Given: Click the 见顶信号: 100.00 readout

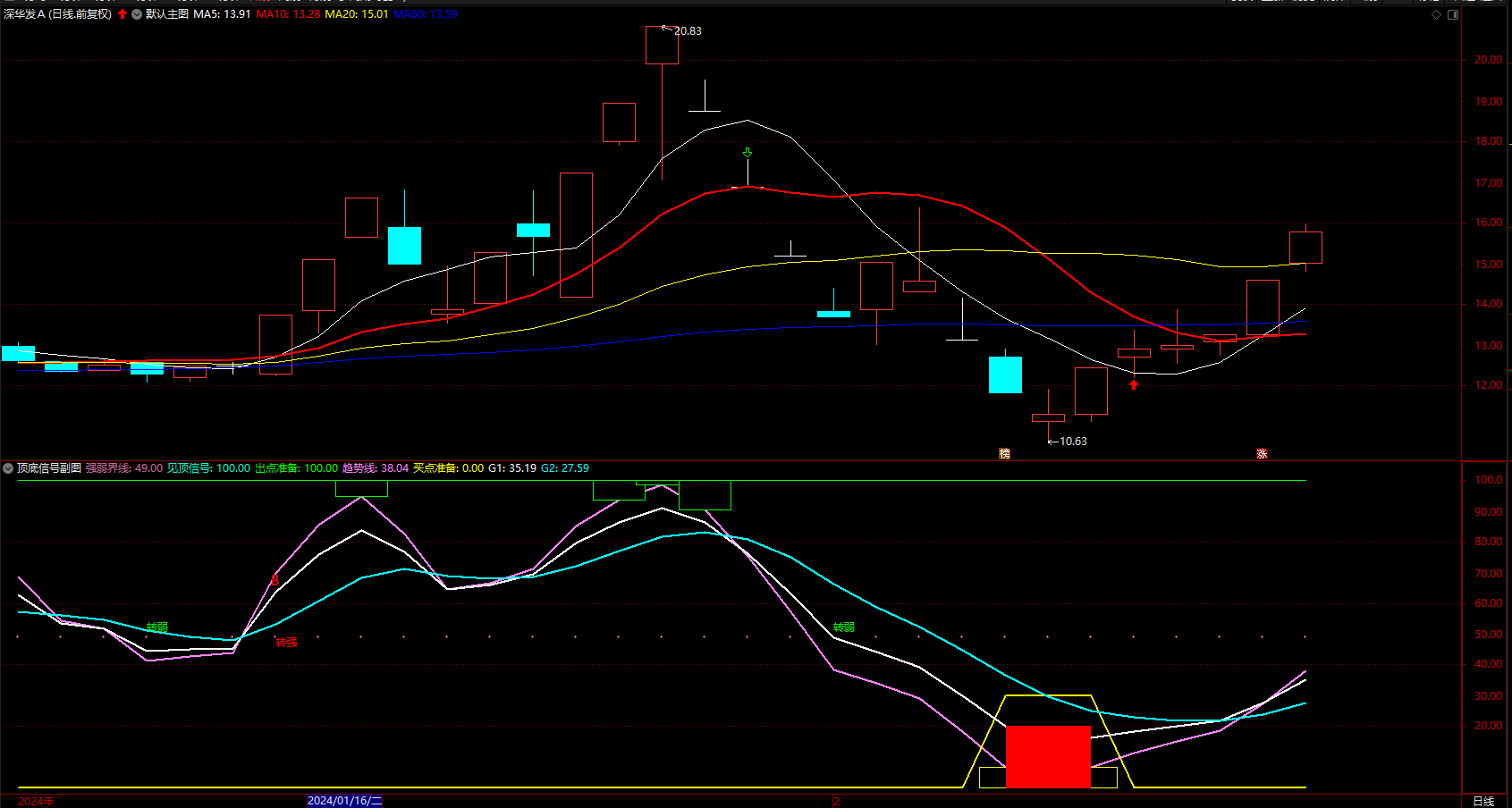Looking at the screenshot, I should click(209, 468).
